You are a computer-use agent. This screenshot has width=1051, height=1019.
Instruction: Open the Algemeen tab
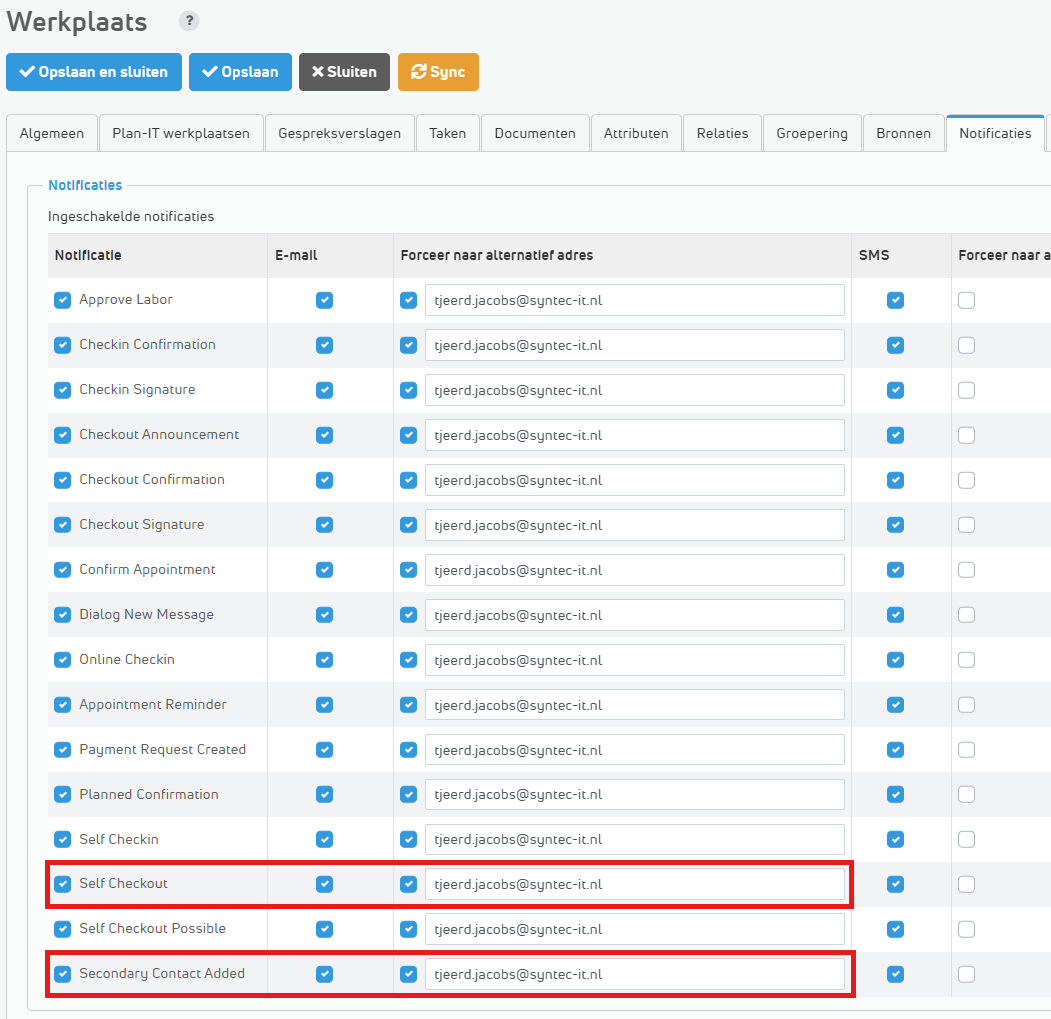click(52, 133)
